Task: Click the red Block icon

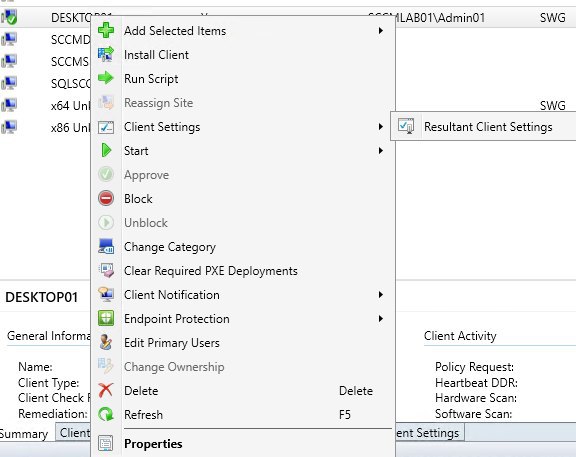Action: [x=106, y=198]
